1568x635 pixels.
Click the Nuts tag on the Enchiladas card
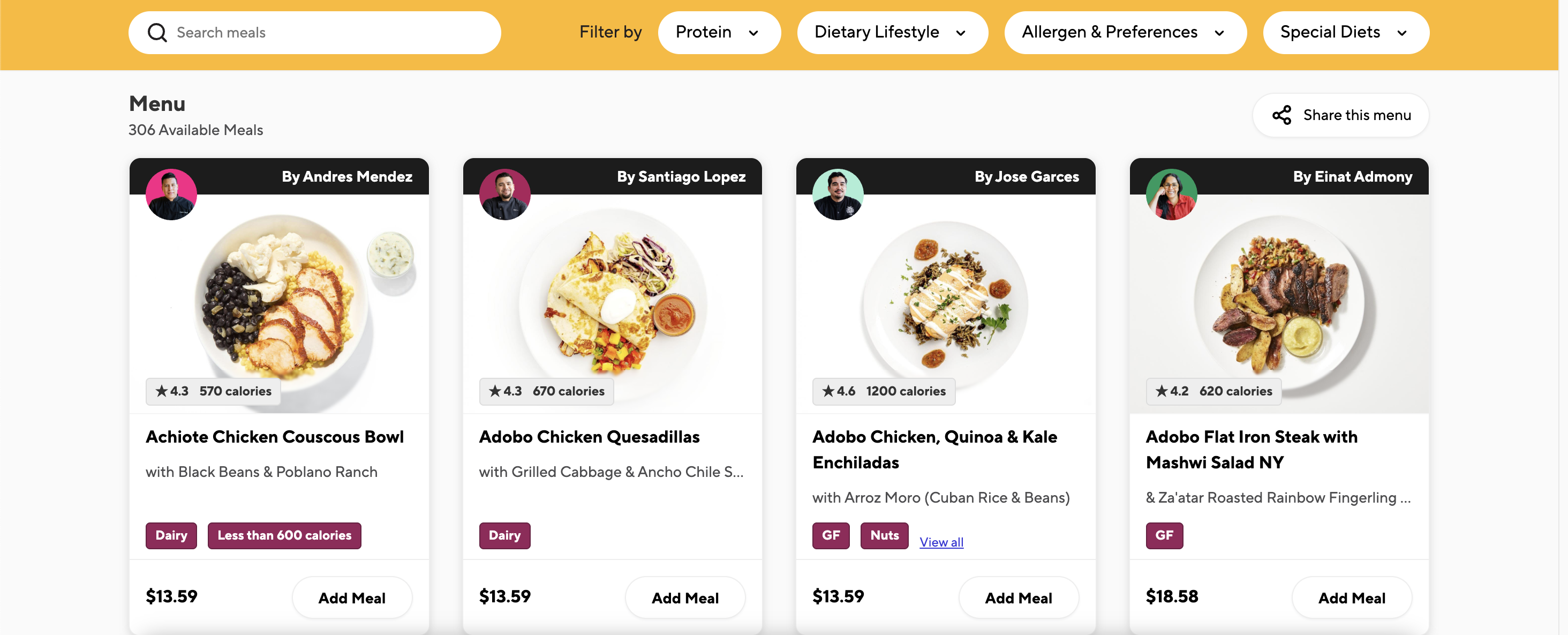pyautogui.click(x=884, y=535)
